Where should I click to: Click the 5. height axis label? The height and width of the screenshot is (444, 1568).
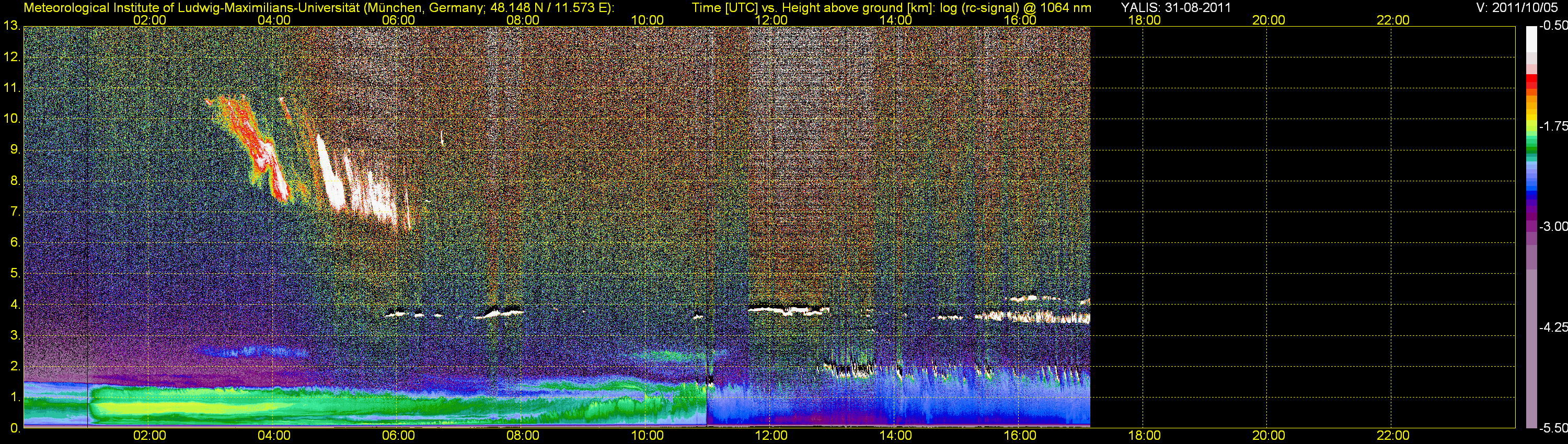(15, 273)
